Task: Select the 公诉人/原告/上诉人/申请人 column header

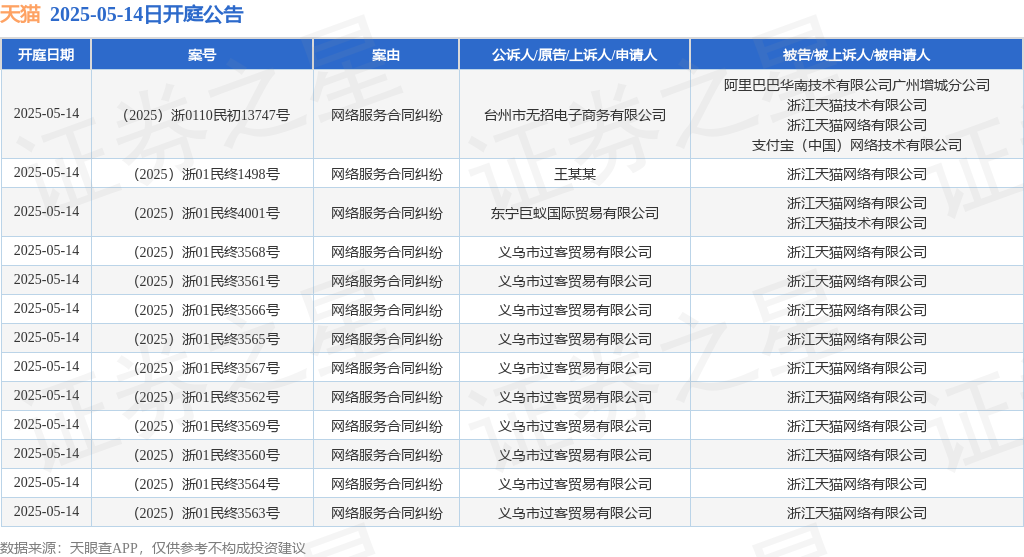Action: (x=575, y=55)
